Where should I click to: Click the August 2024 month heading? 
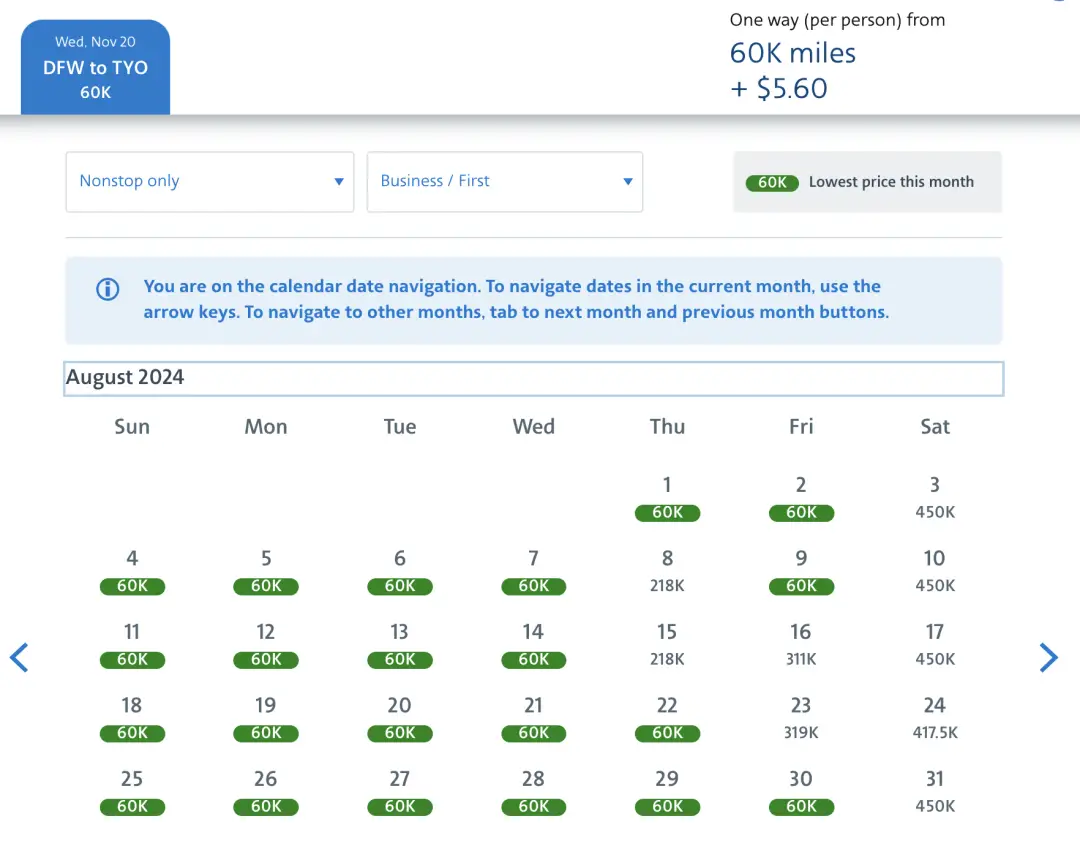tap(126, 378)
